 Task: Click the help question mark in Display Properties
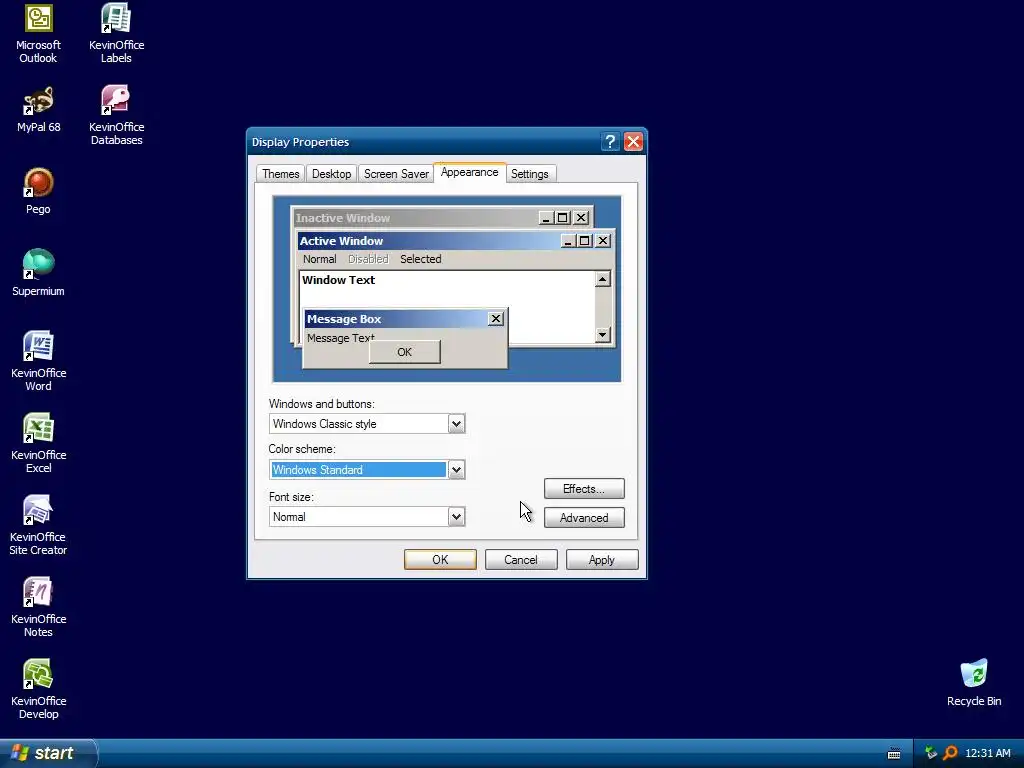point(610,142)
